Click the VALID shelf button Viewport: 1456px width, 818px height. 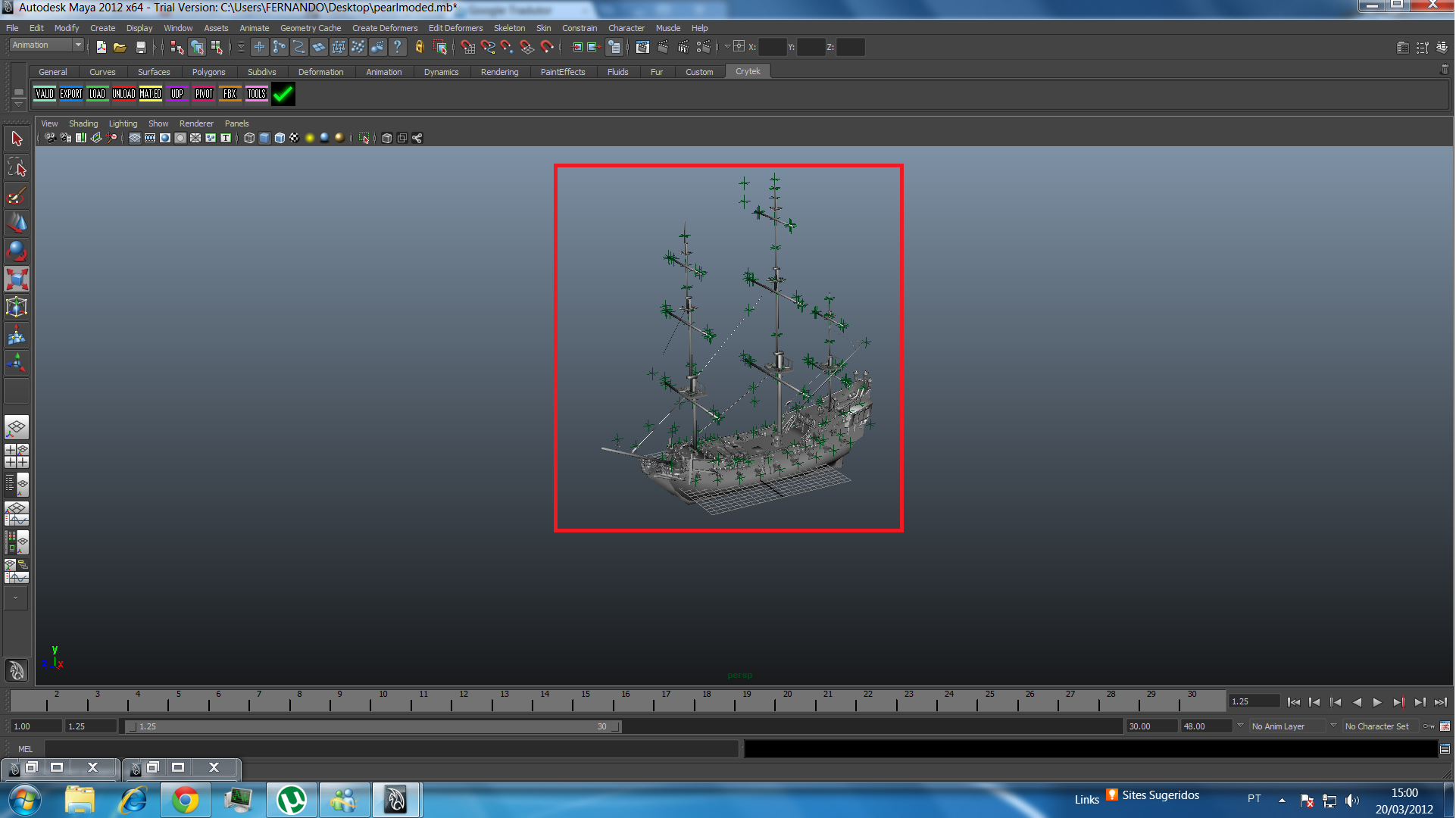[45, 94]
